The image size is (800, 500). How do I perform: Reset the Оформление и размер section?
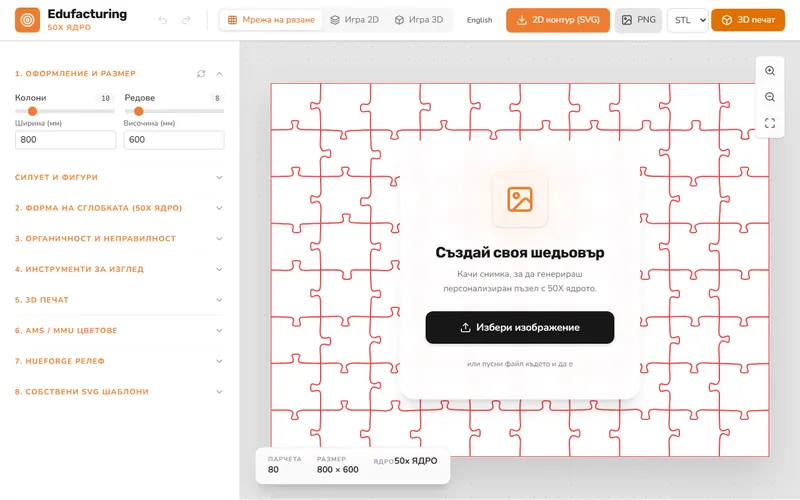(201, 74)
